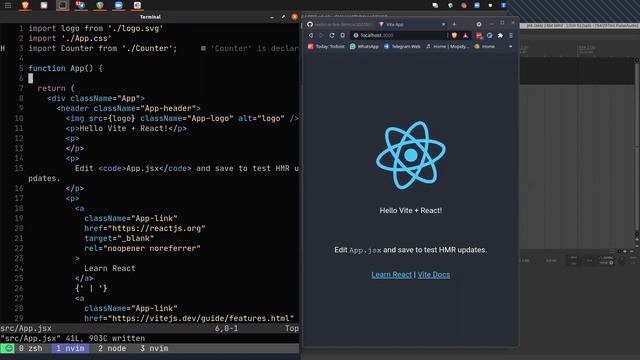The height and width of the screenshot is (360, 640).
Task: Open the Vite Docs link
Action: point(433,275)
